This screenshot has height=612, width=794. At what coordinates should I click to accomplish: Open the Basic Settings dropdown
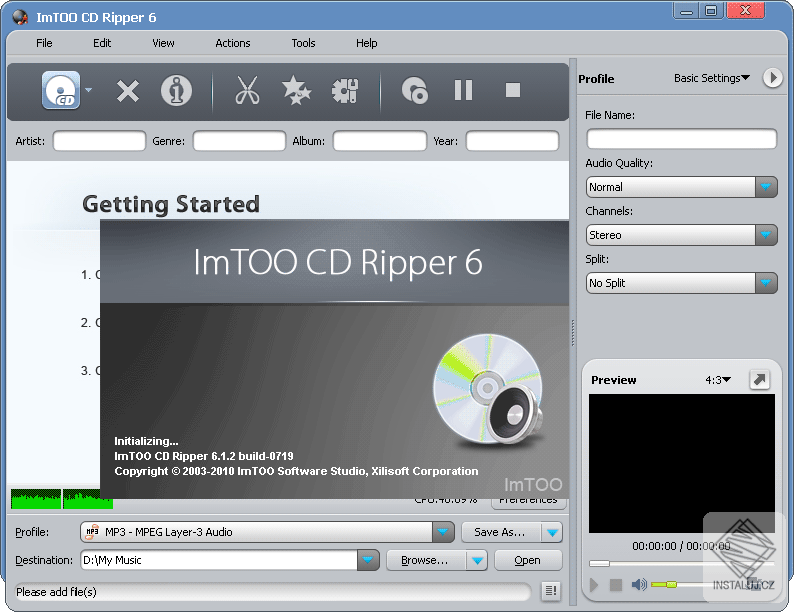[711, 78]
